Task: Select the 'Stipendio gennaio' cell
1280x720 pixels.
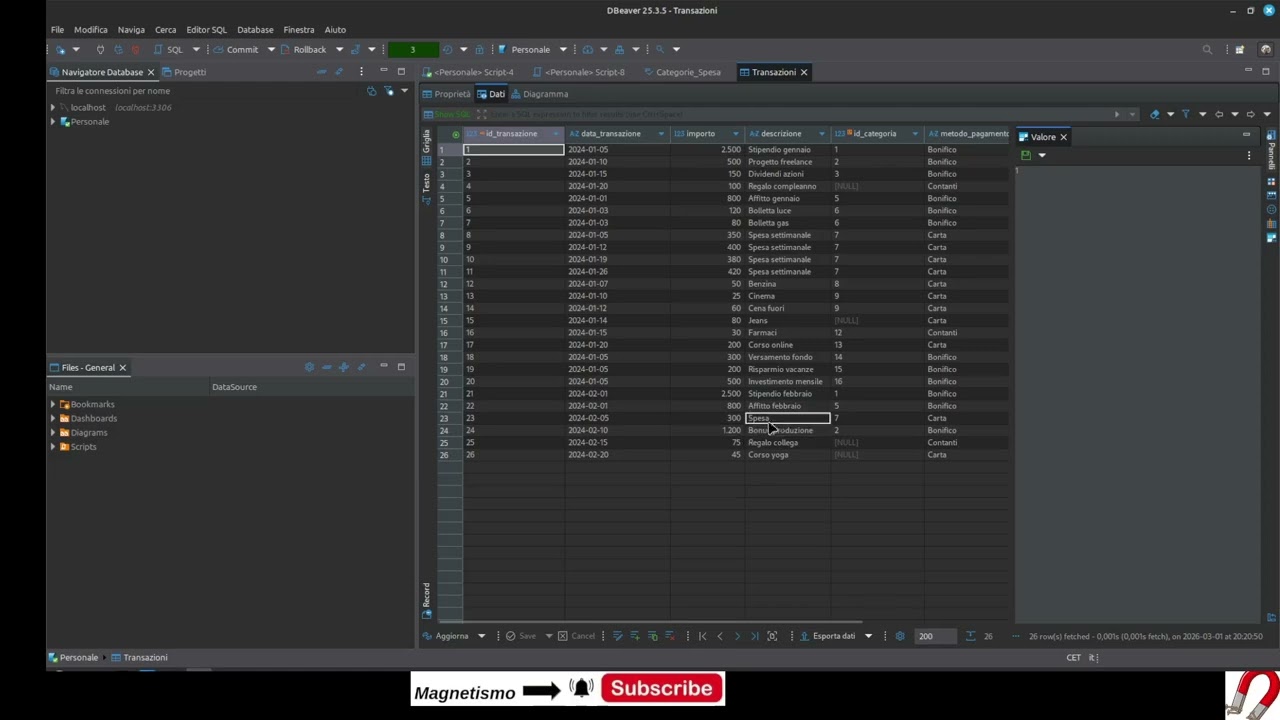Action: coord(788,150)
